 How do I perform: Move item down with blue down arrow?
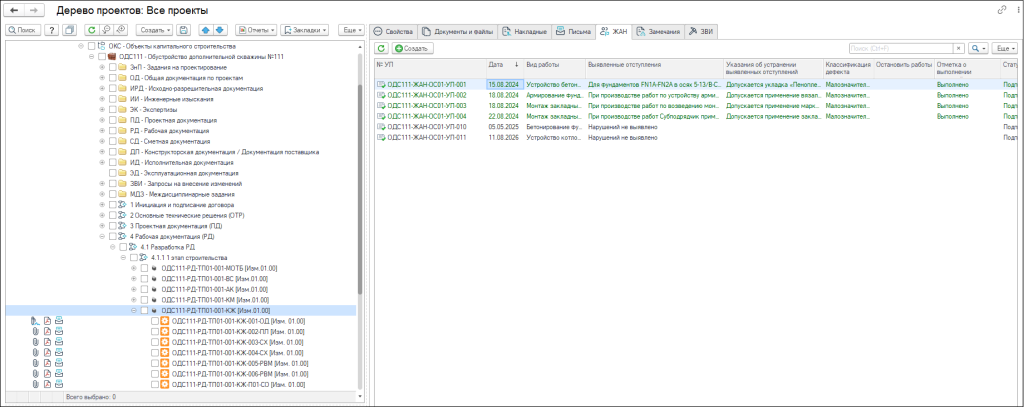(220, 30)
